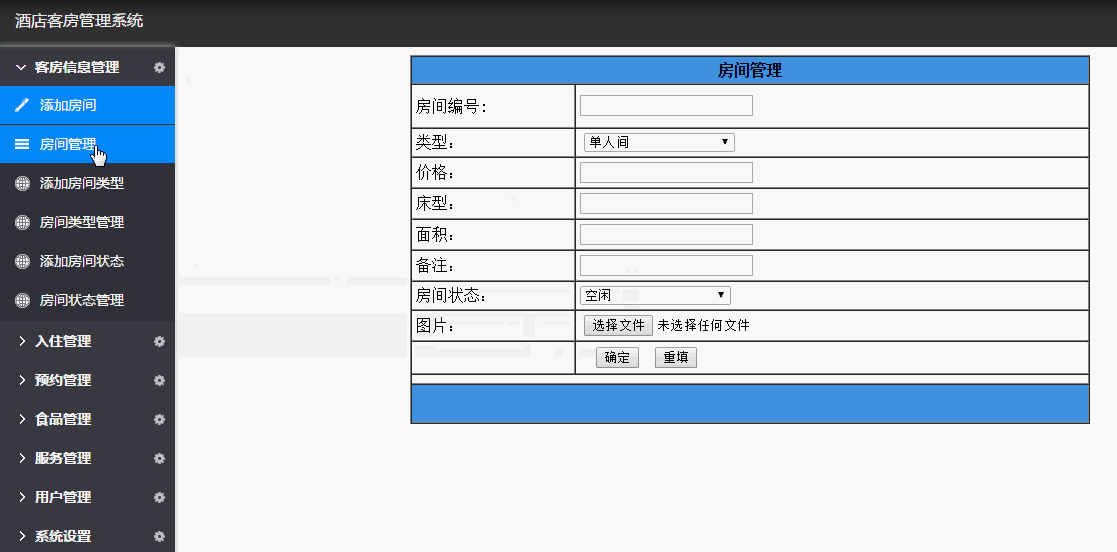The width and height of the screenshot is (1117, 552).
Task: Click the globe icon beside 添加房间类型
Action: tap(22, 183)
